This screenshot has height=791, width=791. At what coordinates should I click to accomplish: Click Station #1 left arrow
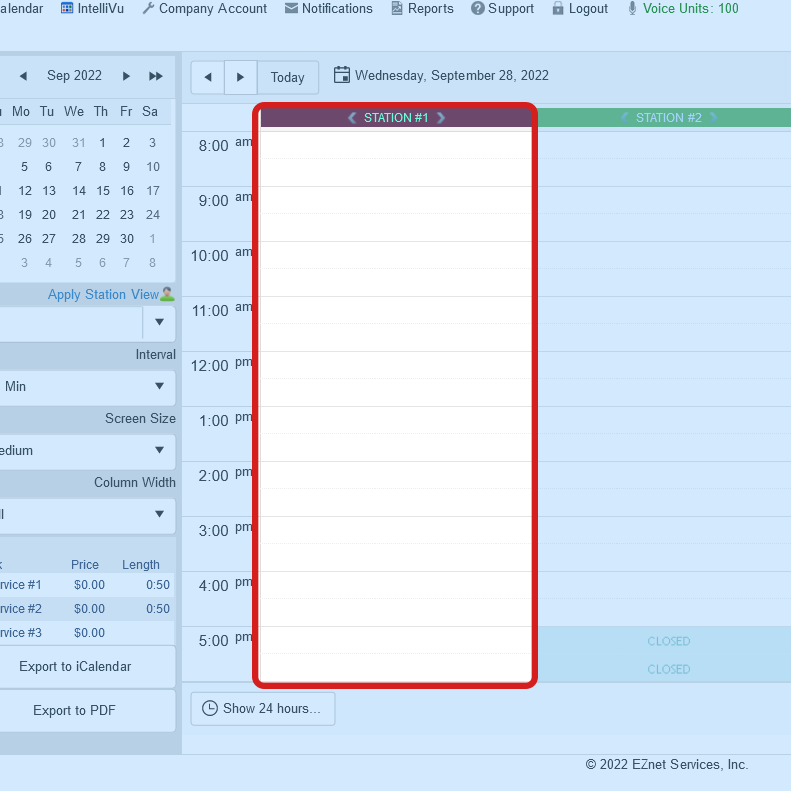point(352,118)
